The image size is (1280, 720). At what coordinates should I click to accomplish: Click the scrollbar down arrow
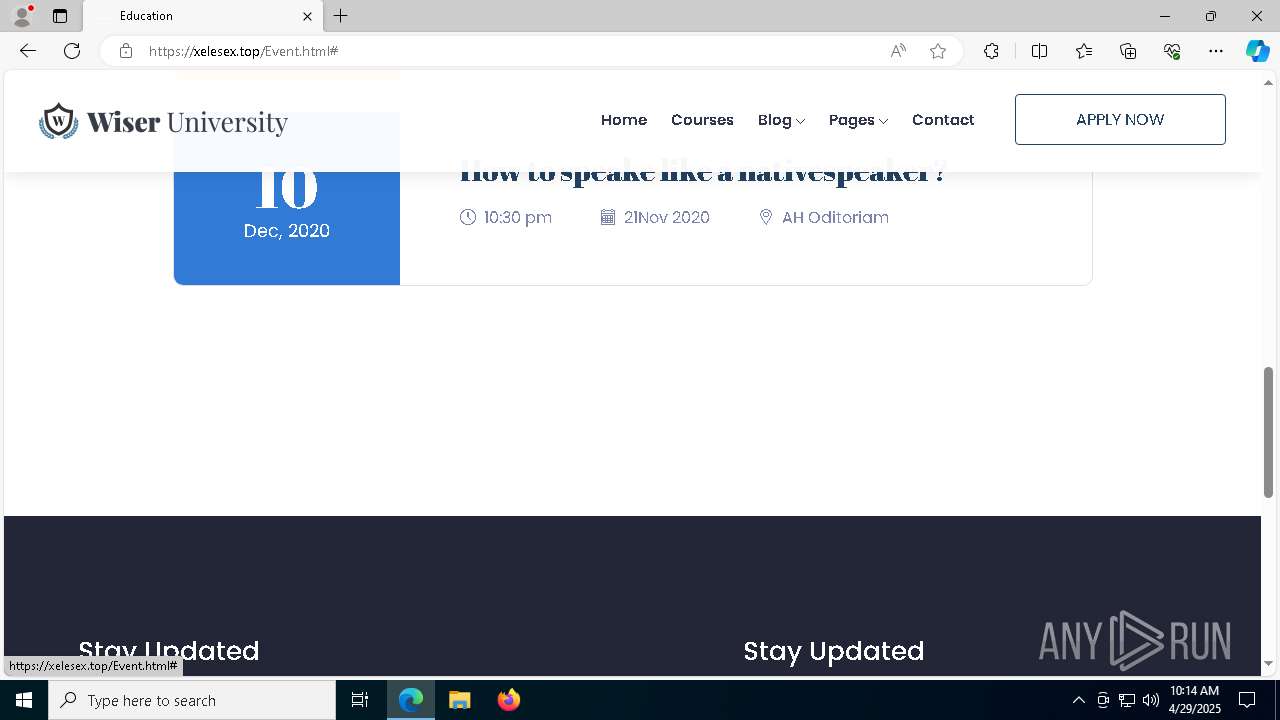click(1268, 664)
